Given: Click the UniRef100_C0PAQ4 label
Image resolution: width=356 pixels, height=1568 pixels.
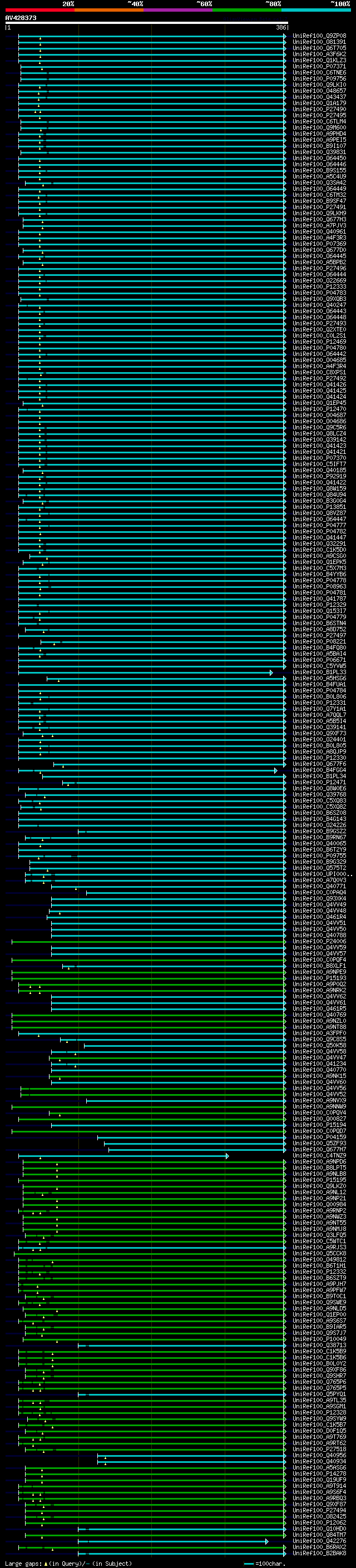Looking at the screenshot, I should (x=319, y=892).
